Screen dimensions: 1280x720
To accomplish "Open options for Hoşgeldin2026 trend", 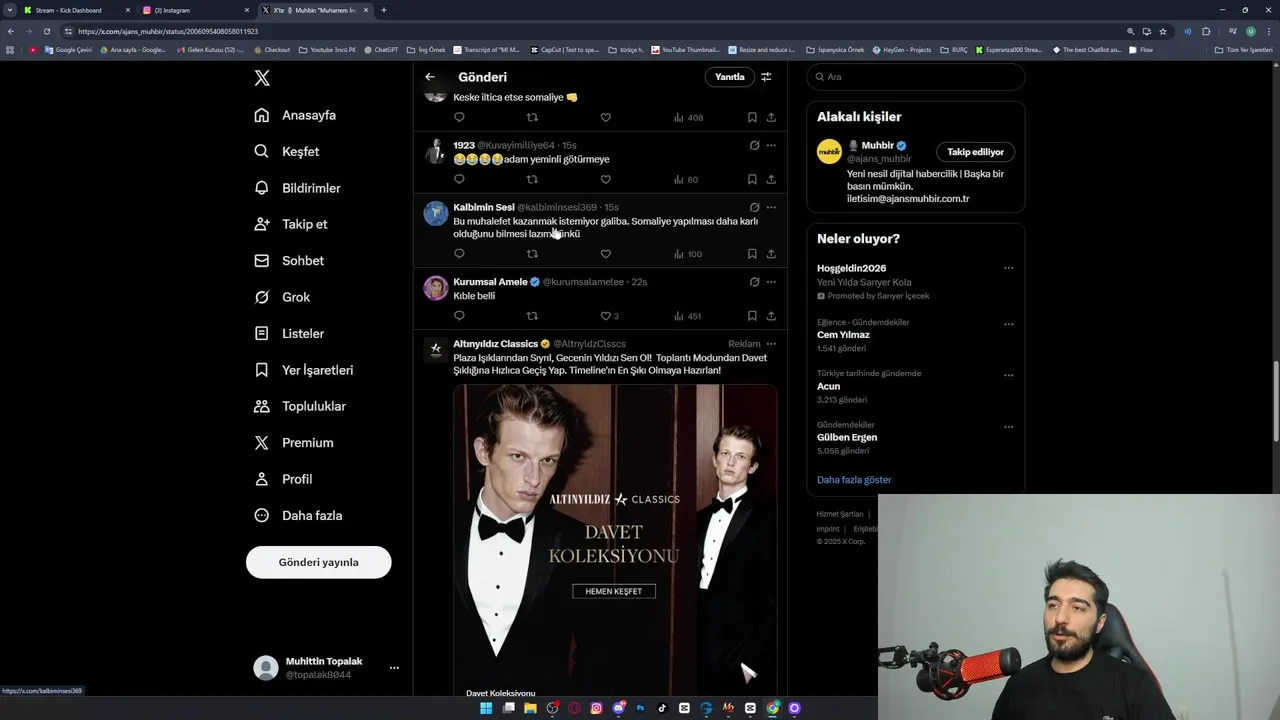I will (x=1008, y=268).
